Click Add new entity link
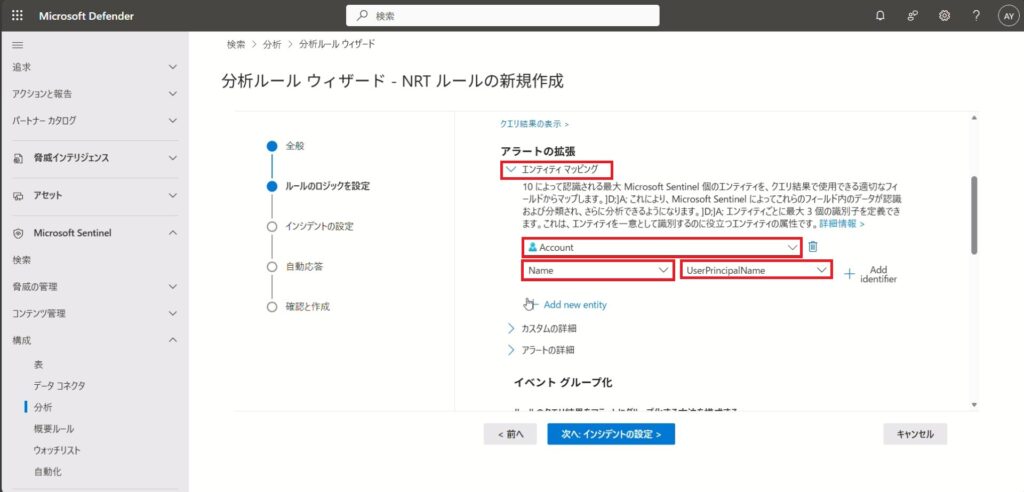The width and height of the screenshot is (1024, 492). coord(574,305)
